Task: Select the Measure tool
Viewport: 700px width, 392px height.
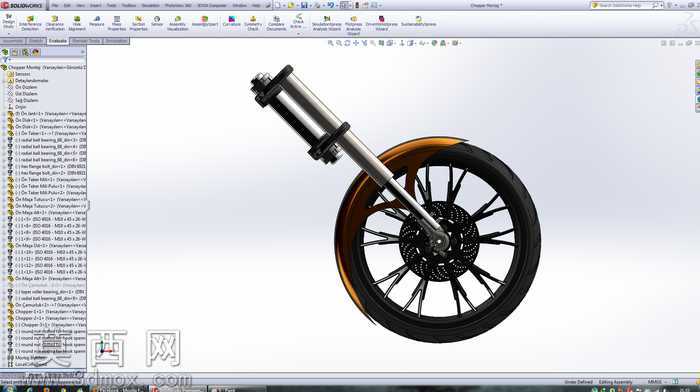Action: [x=96, y=21]
